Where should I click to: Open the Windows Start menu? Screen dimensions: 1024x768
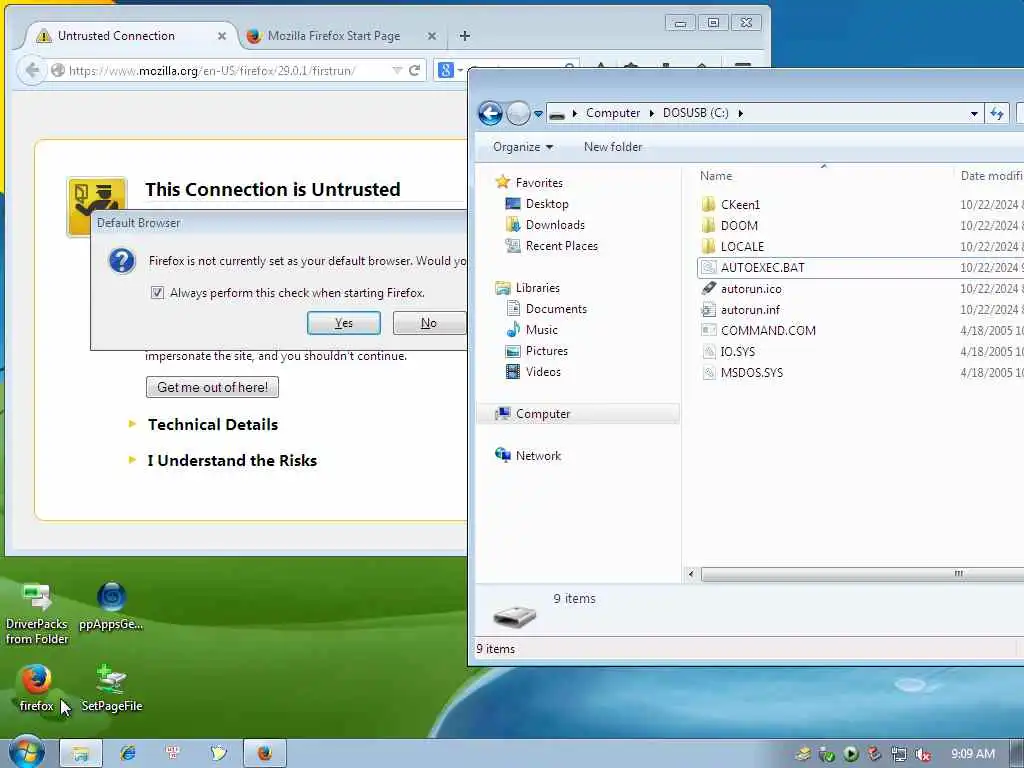25,752
